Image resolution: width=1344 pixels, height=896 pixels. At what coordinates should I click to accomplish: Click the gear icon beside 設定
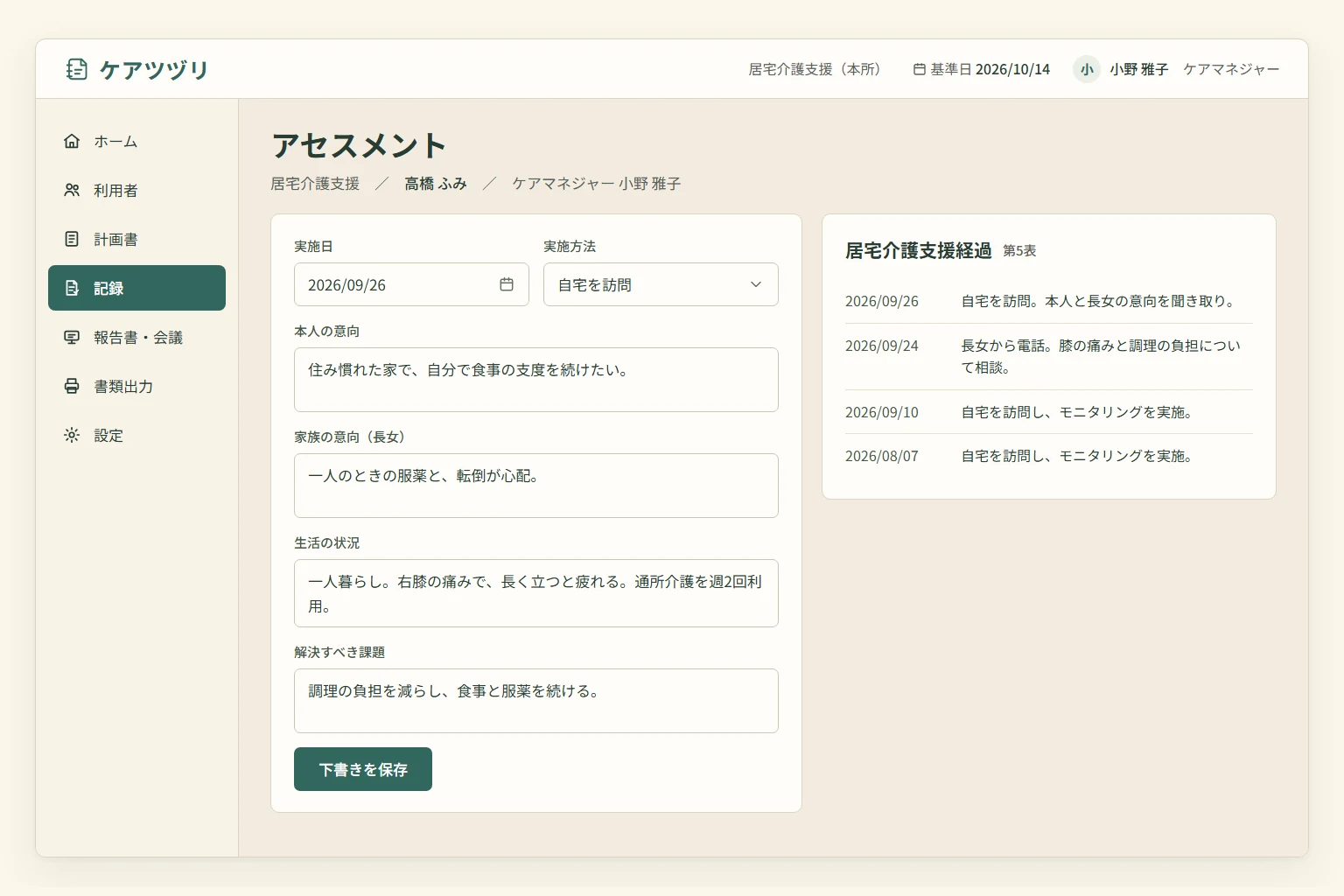tap(72, 435)
